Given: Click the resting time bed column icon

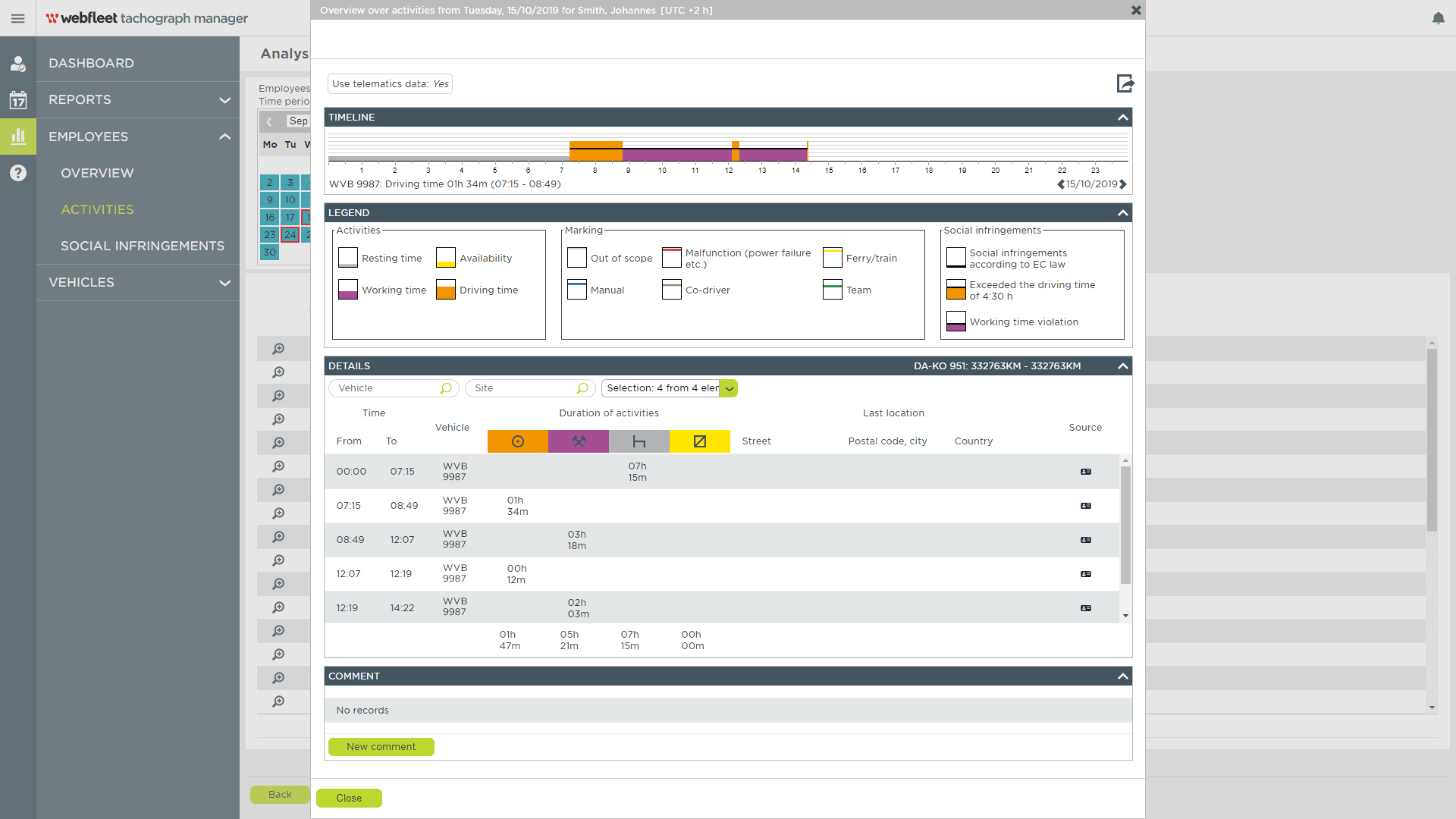Looking at the screenshot, I should 639,441.
